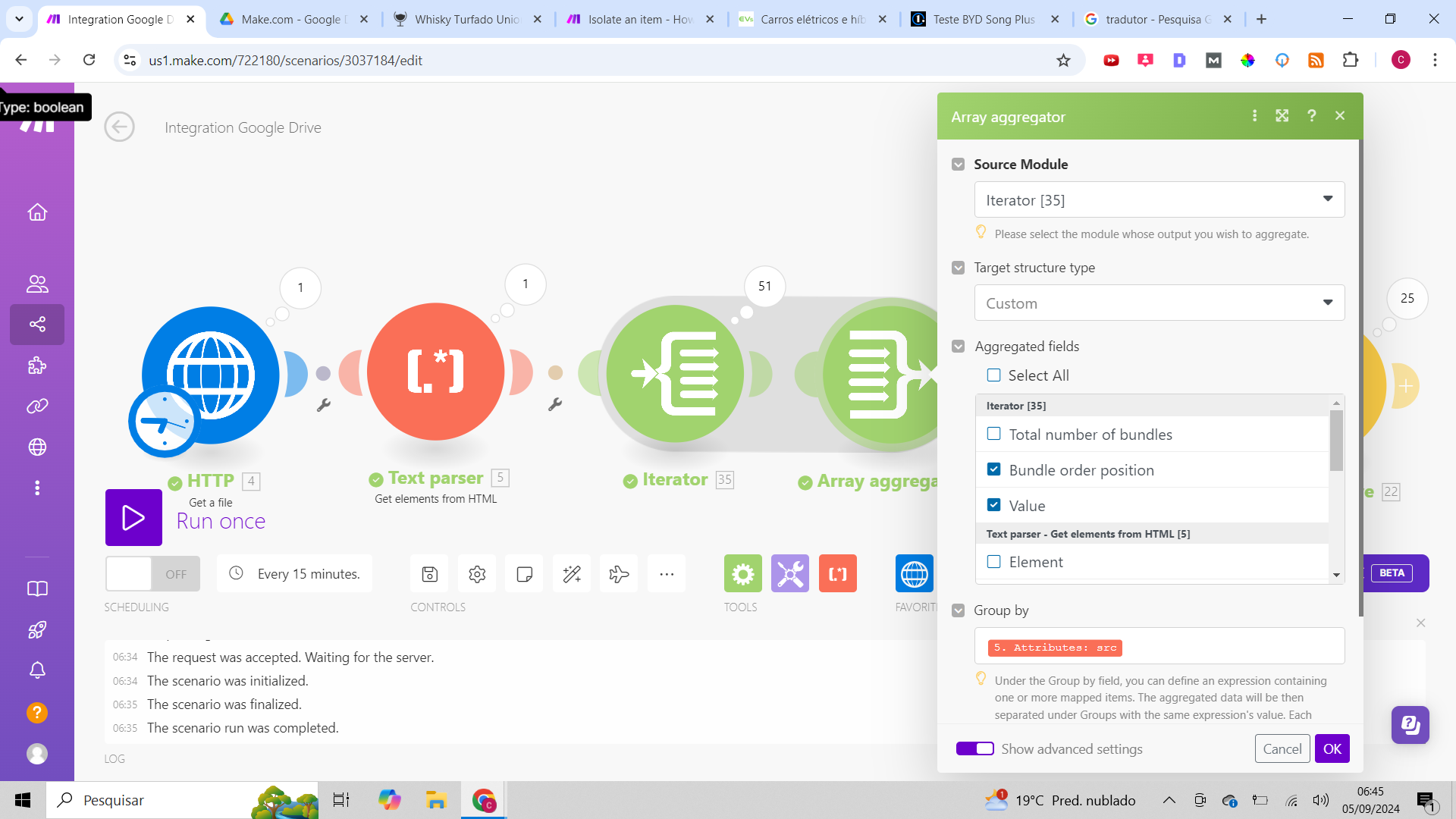Click the Save scenario disk icon
Image resolution: width=1456 pixels, height=819 pixels.
pos(430,574)
